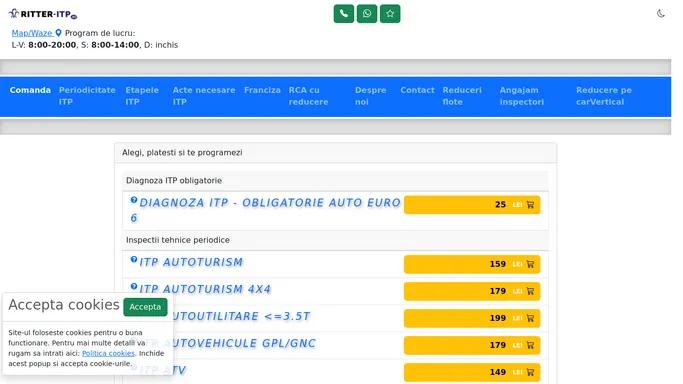Viewport: 683px width, 384px height.
Task: Click Accepta cookies button
Action: 145,307
